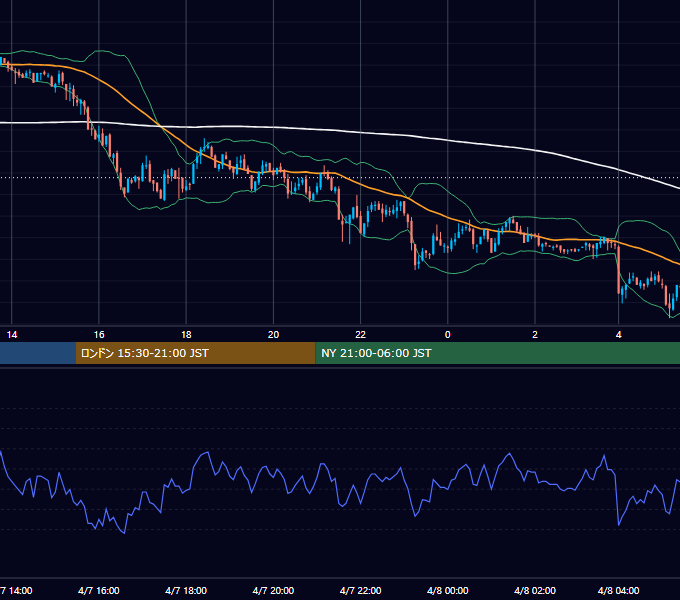
Task: Click the "0" hour label on price chart axis
Action: [448, 335]
